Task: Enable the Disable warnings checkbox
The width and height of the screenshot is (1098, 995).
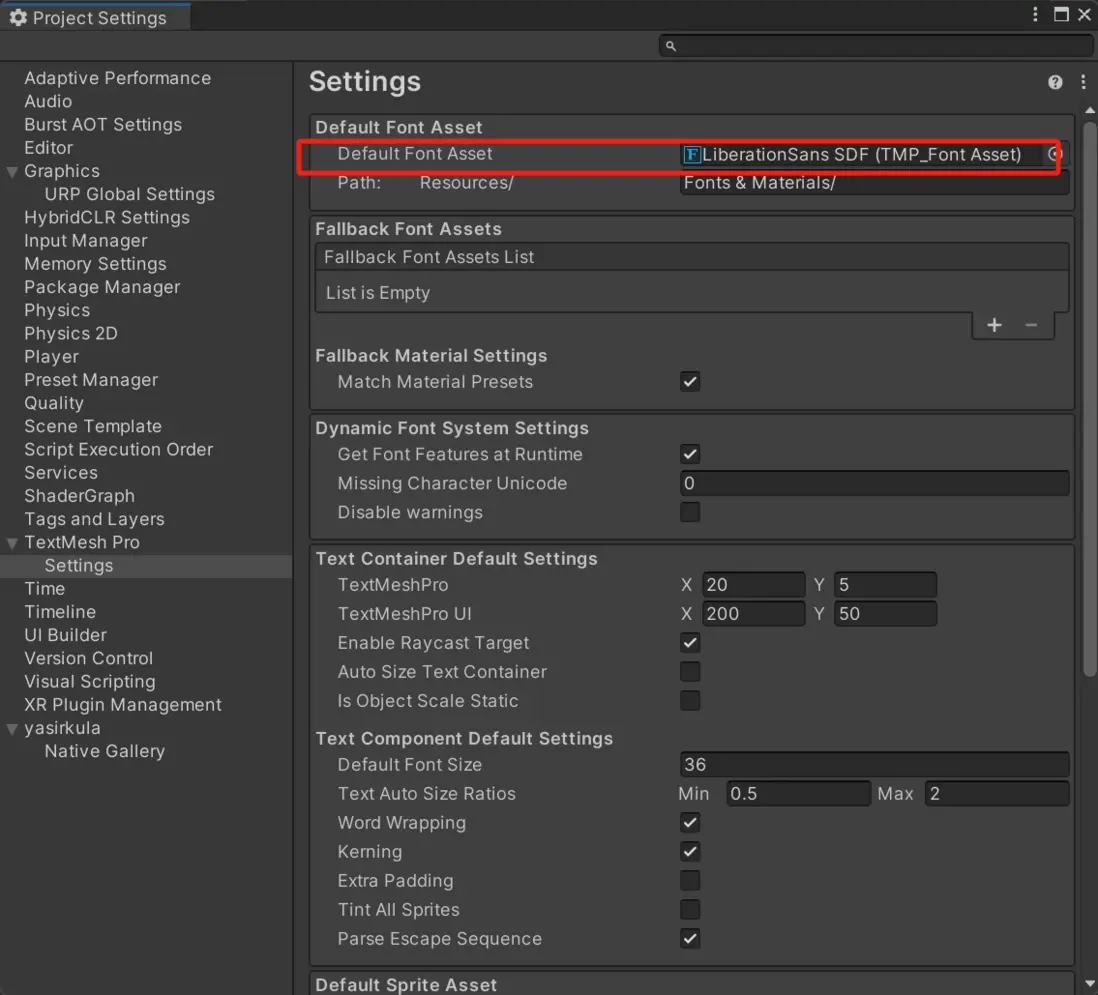Action: click(690, 512)
